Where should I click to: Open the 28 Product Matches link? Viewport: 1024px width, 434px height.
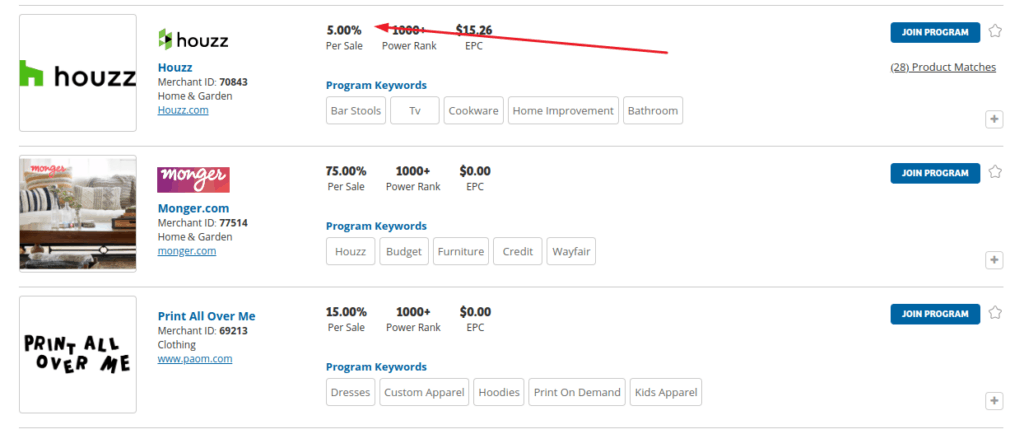[x=943, y=67]
